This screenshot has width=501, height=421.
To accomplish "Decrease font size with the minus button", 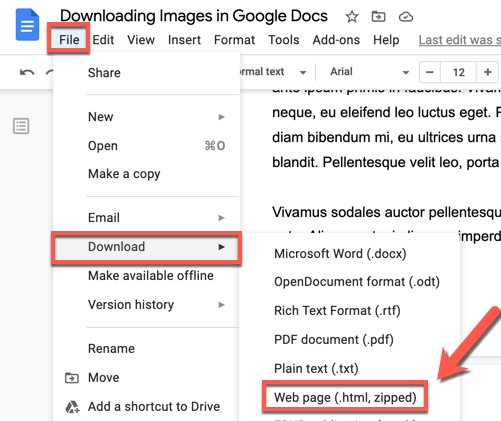I will (x=430, y=72).
